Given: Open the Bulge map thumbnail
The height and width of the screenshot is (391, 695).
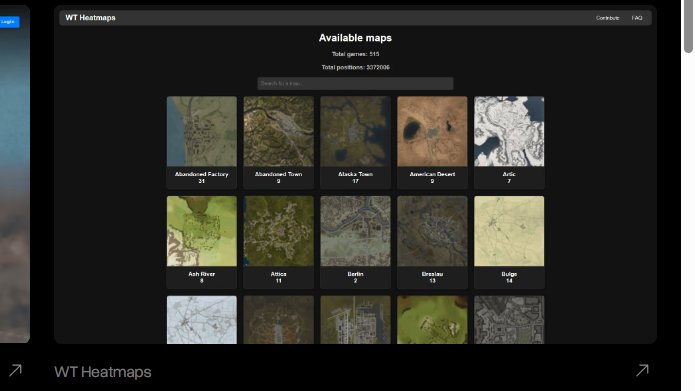Looking at the screenshot, I should pyautogui.click(x=509, y=231).
